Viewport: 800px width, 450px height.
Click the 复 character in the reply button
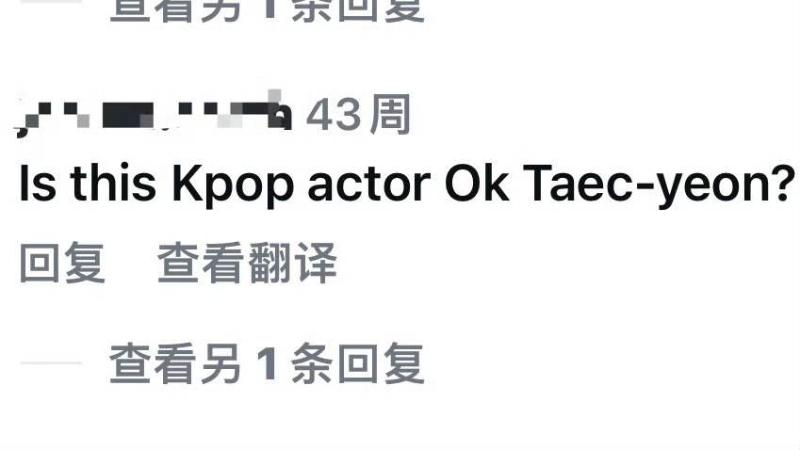point(85,263)
